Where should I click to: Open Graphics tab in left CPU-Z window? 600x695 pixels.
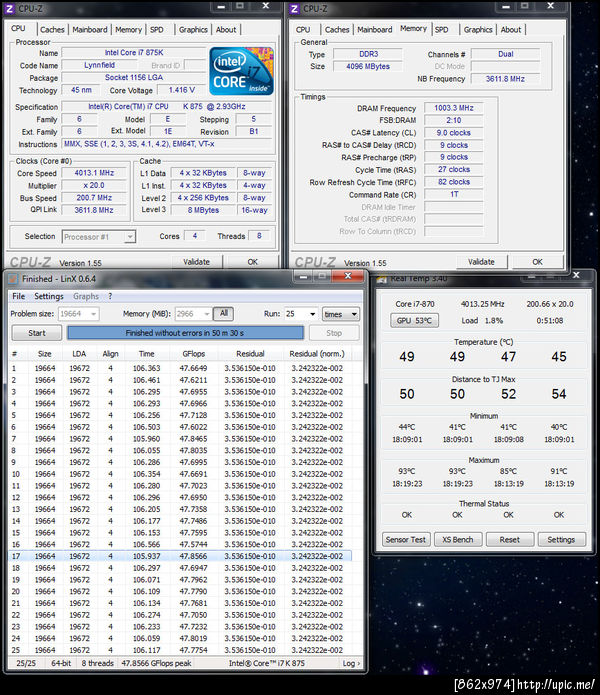click(193, 30)
